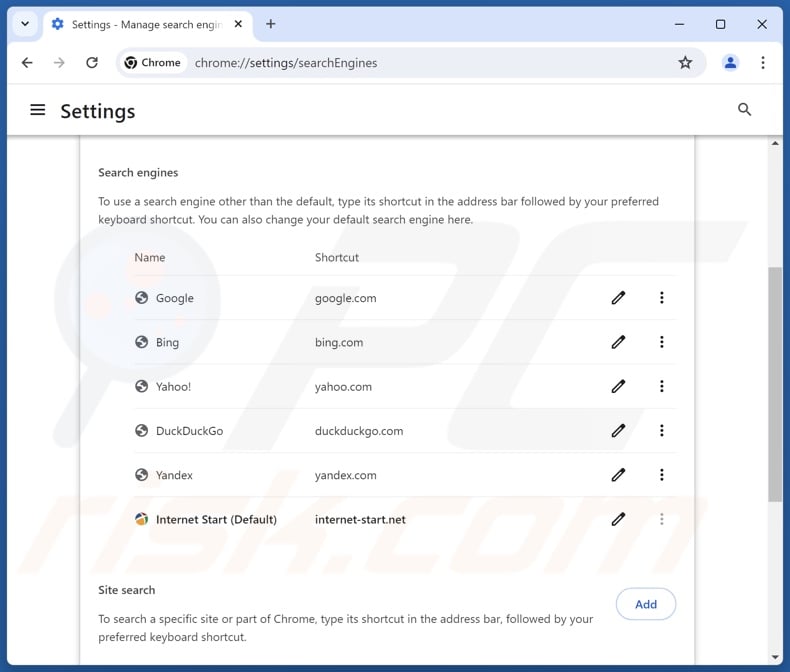Open the tab search dropdown arrow
The height and width of the screenshot is (672, 790).
click(x=24, y=24)
